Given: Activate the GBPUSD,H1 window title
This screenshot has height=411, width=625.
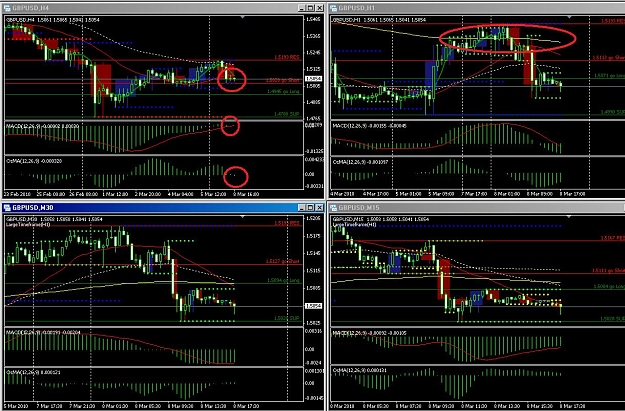Looking at the screenshot, I should click(357, 8).
